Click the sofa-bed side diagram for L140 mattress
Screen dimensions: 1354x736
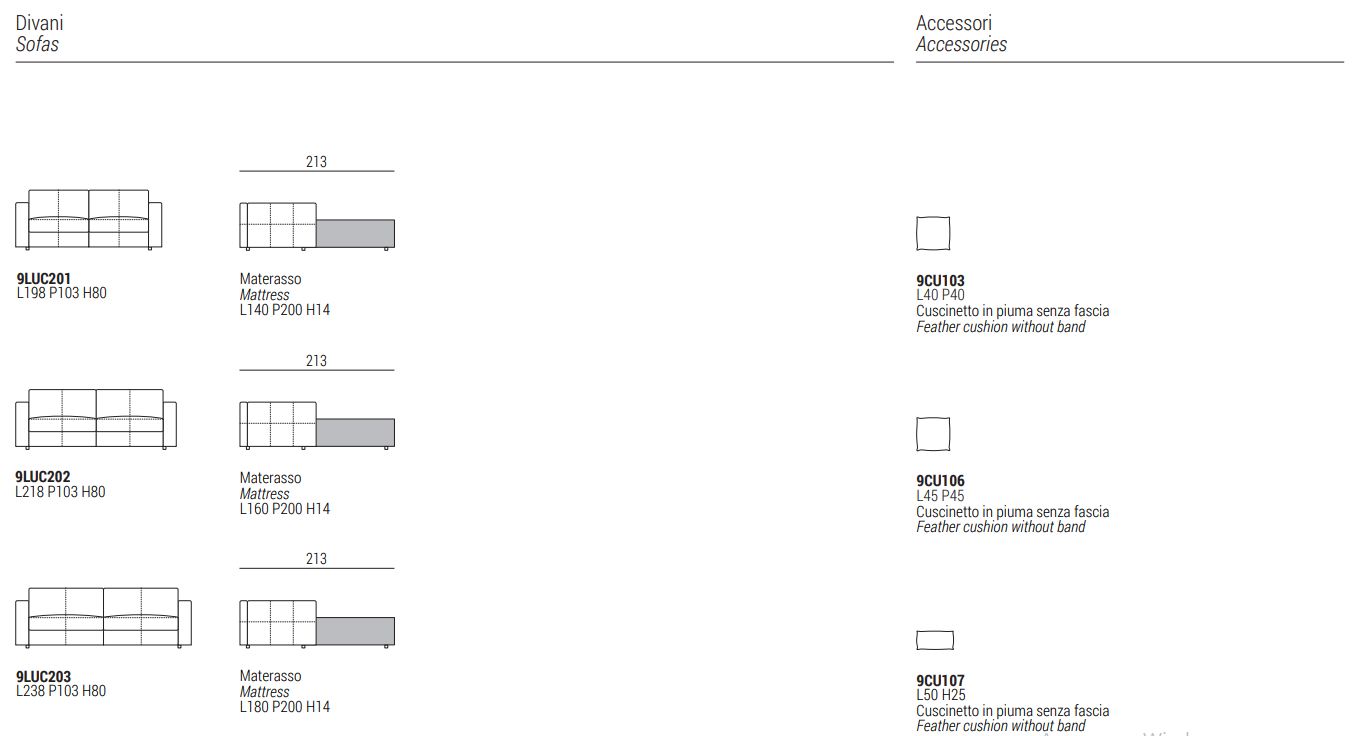click(x=317, y=225)
